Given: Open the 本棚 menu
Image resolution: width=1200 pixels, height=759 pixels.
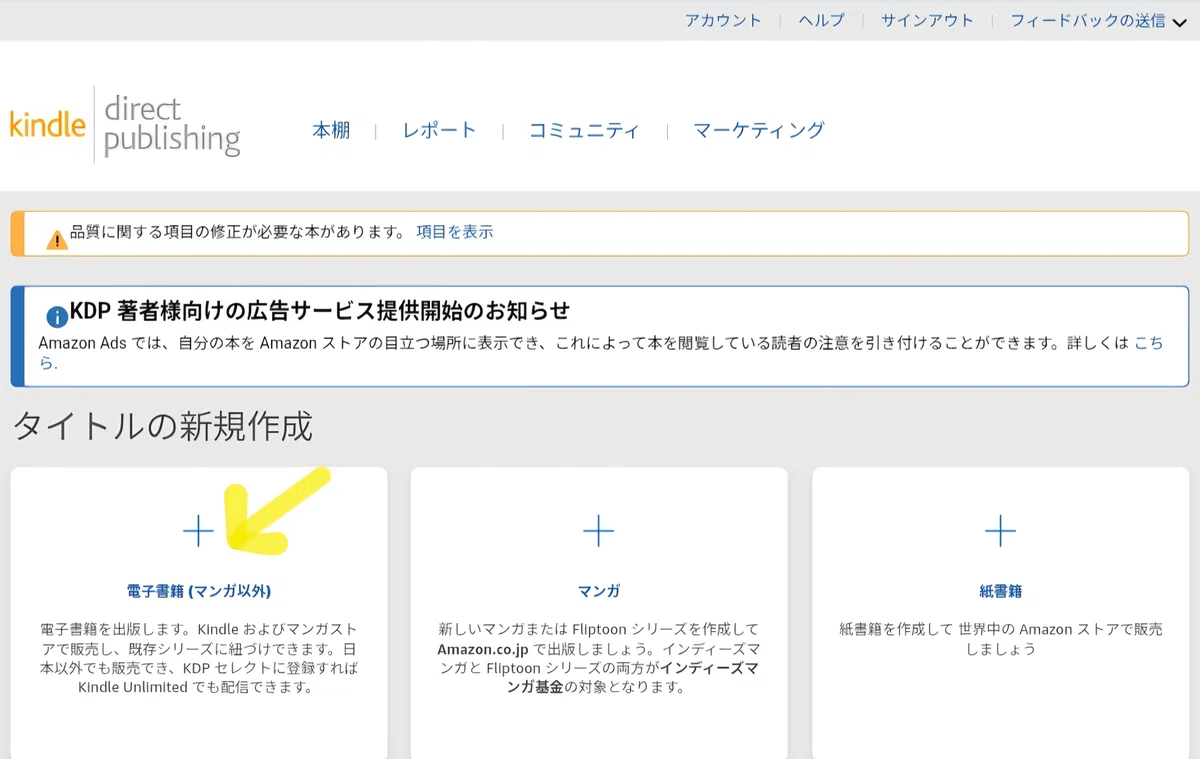Looking at the screenshot, I should 331,130.
